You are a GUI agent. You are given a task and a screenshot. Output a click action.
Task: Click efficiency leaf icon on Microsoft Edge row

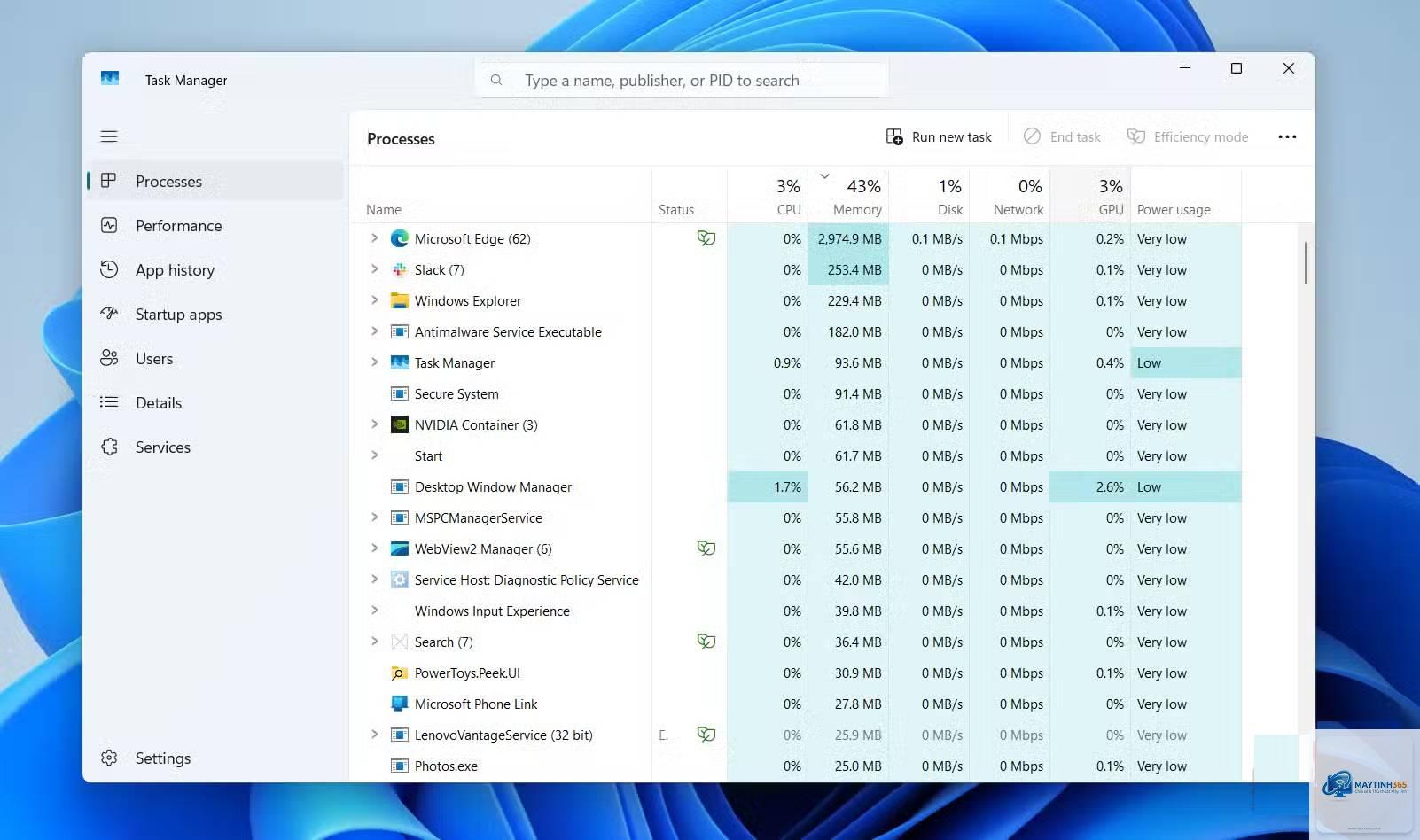click(x=706, y=238)
